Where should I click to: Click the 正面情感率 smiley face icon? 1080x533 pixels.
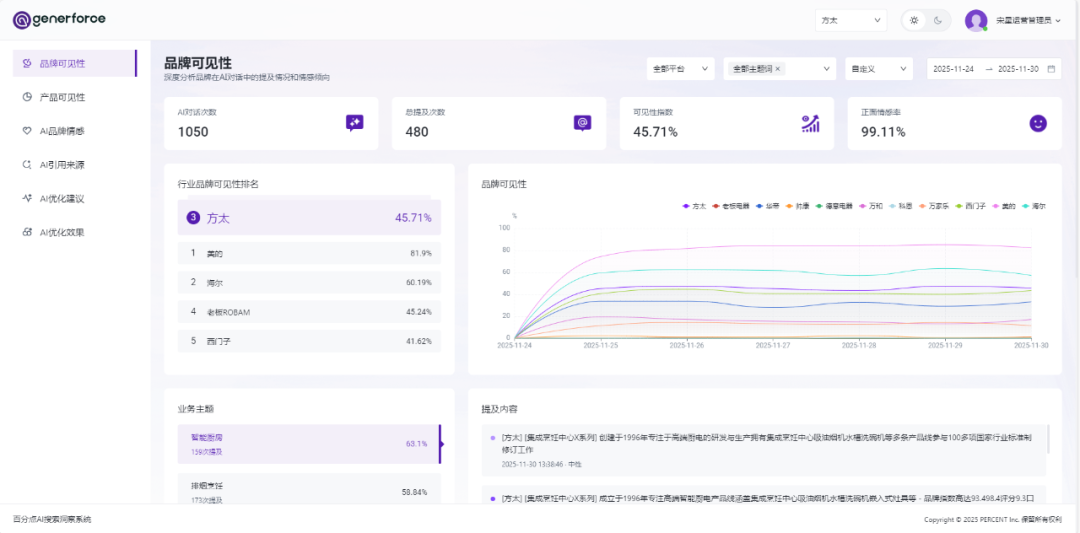click(x=1038, y=123)
